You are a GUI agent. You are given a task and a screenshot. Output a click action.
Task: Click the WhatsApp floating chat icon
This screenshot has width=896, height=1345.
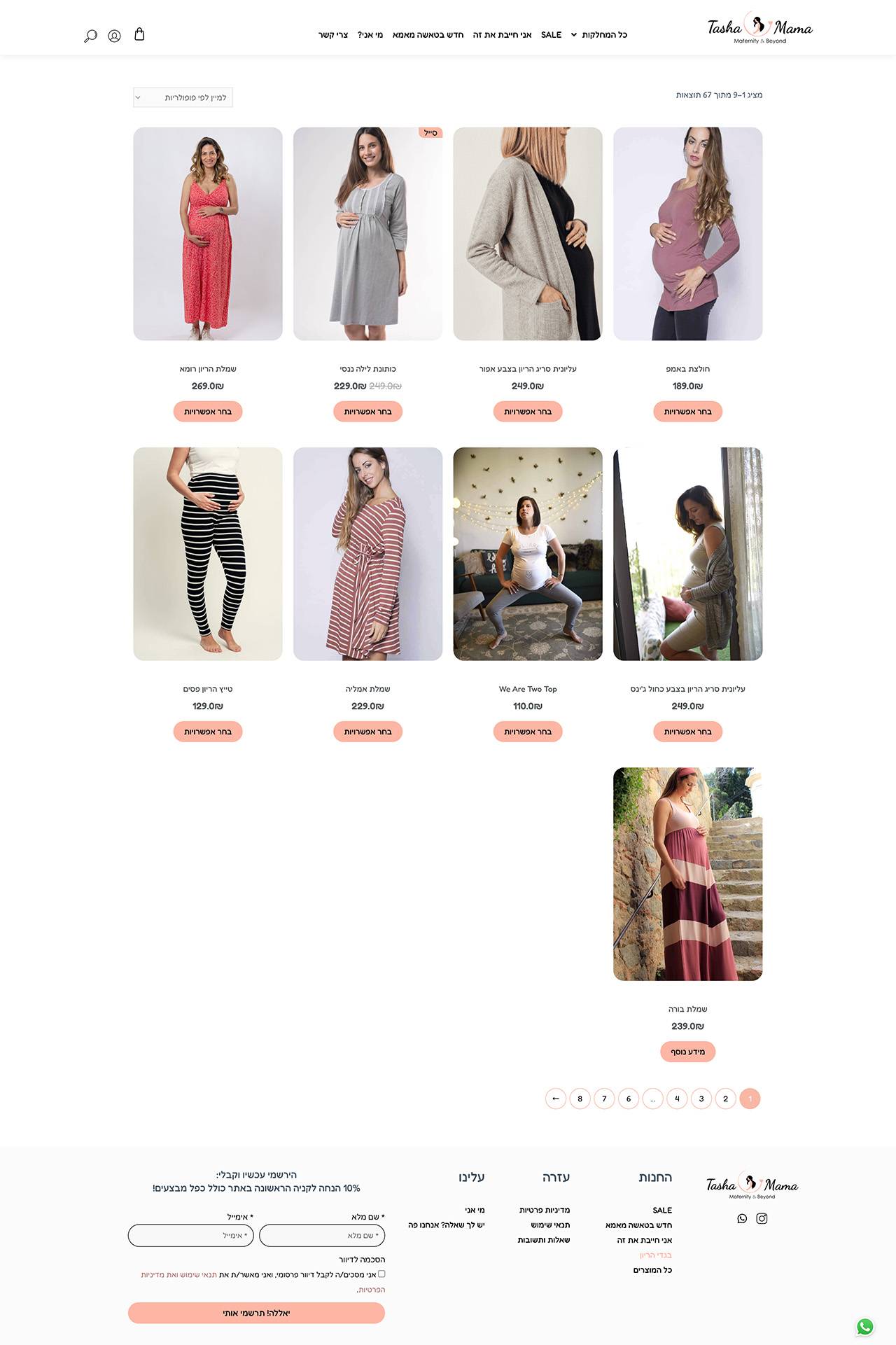tap(865, 1327)
